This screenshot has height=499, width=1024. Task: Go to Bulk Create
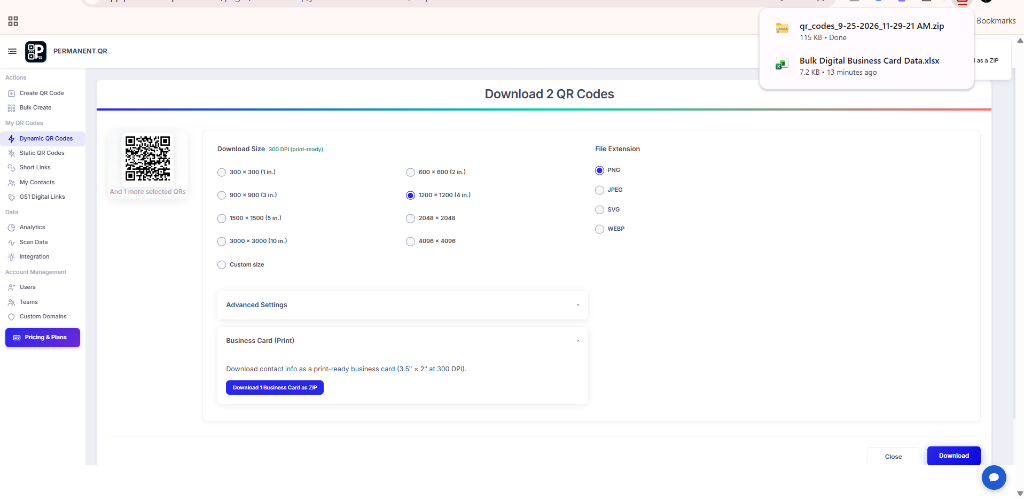pyautogui.click(x=35, y=108)
